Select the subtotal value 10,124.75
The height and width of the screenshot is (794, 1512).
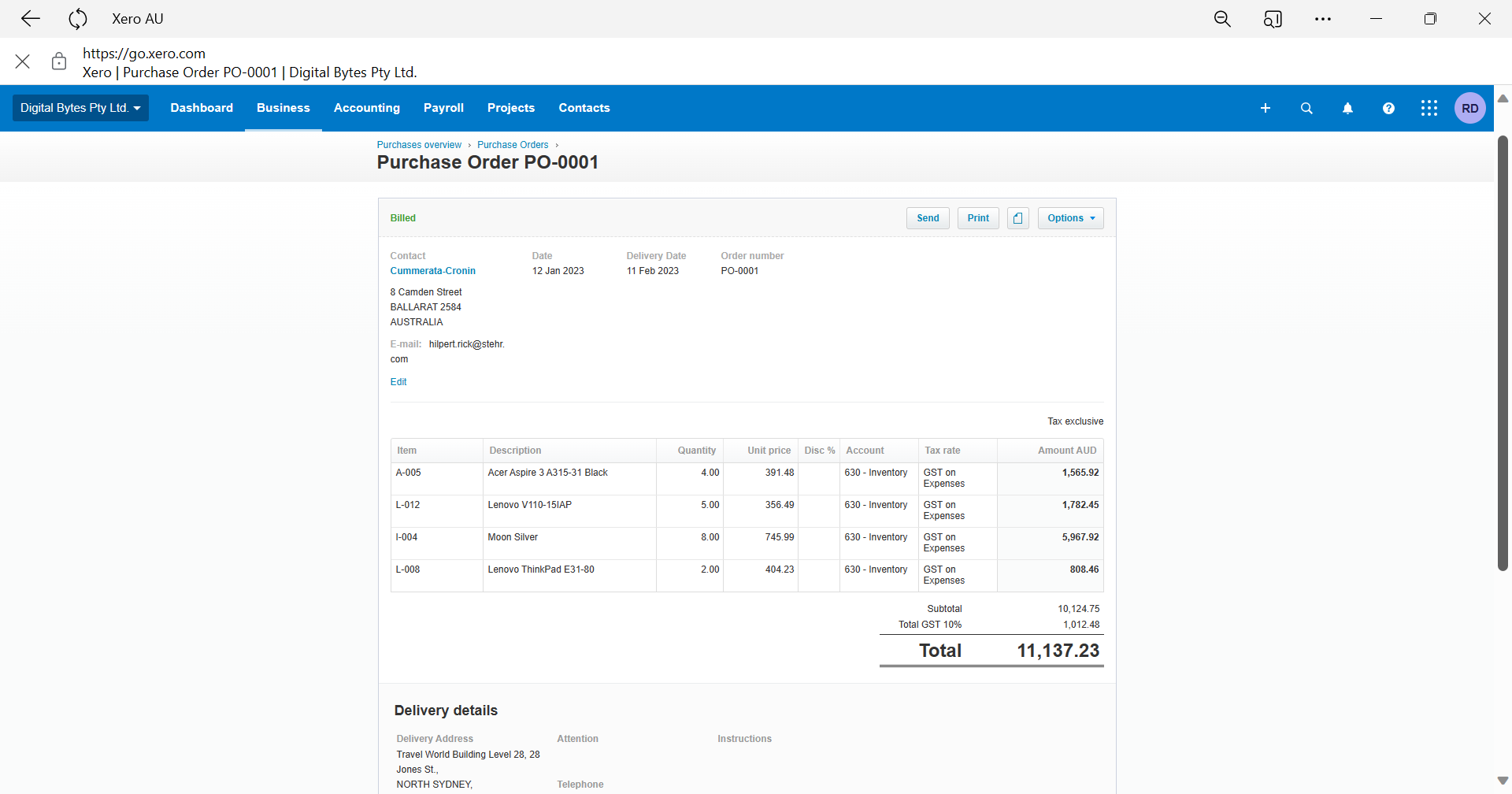1079,609
